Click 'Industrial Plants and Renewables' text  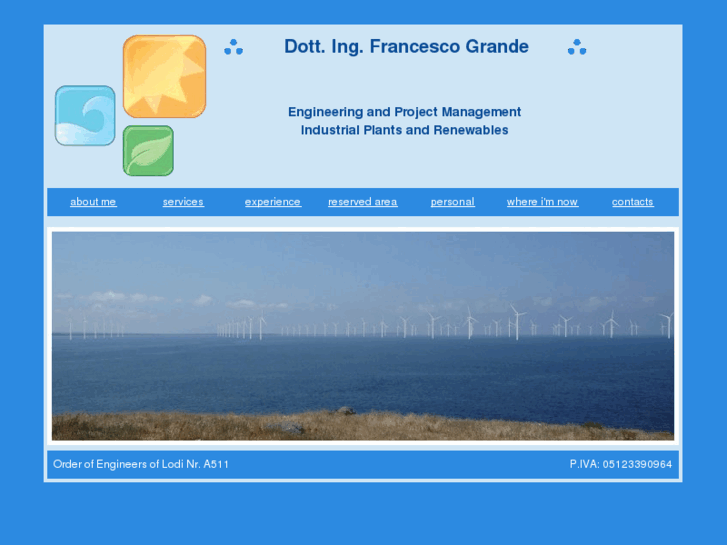coord(404,130)
